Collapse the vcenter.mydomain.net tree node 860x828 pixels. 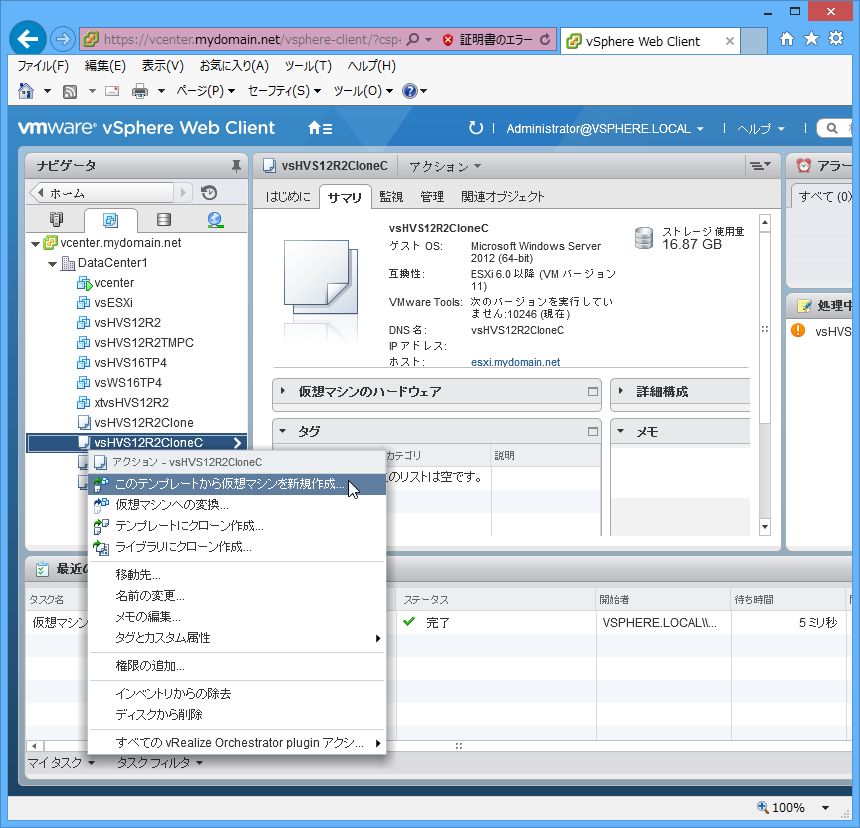pos(36,243)
